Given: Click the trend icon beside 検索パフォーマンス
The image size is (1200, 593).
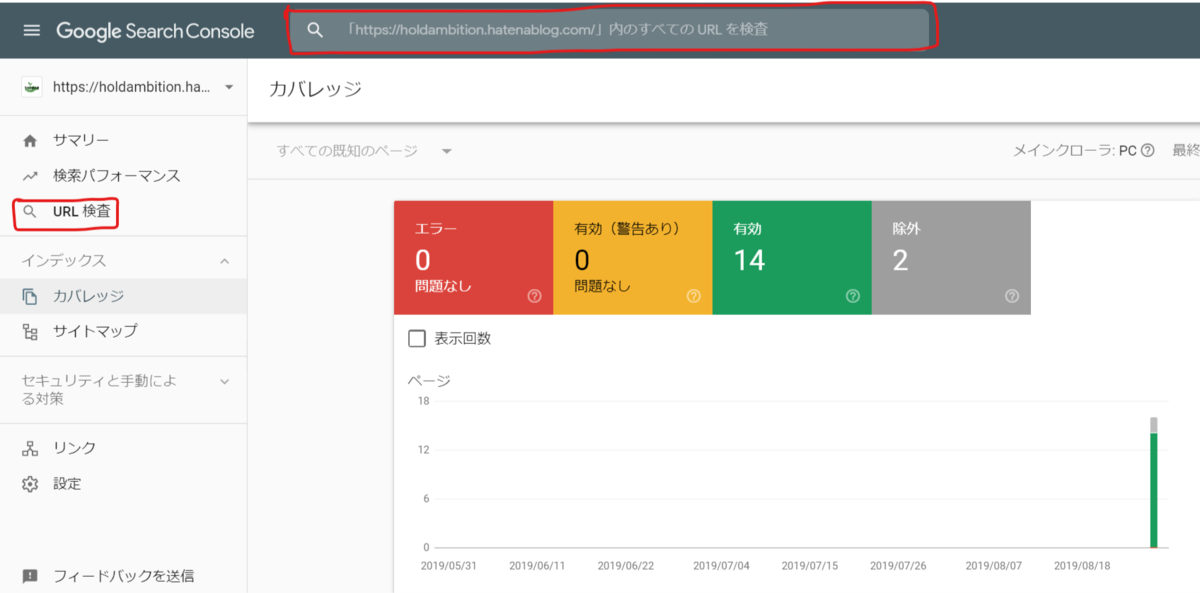Looking at the screenshot, I should click(x=30, y=176).
